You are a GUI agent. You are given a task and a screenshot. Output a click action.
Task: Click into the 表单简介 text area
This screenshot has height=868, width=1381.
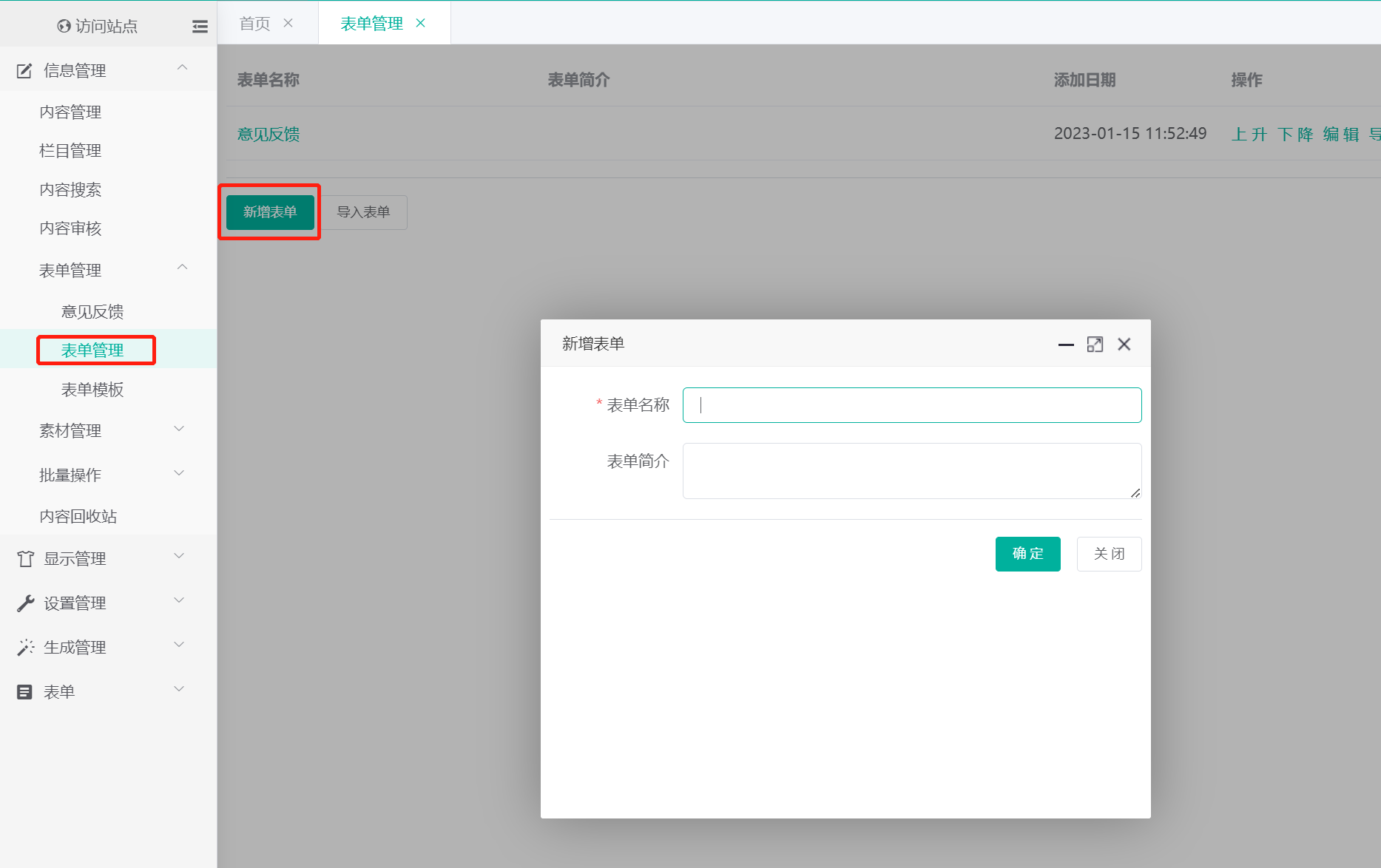point(911,471)
